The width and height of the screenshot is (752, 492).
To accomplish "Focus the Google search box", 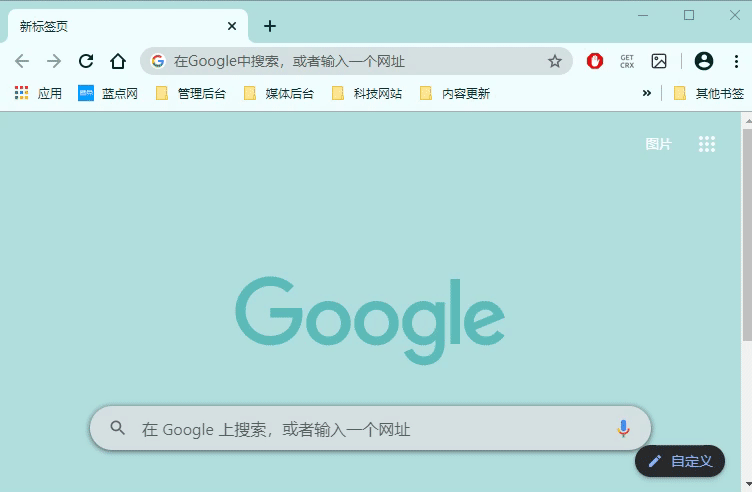I will click(370, 428).
